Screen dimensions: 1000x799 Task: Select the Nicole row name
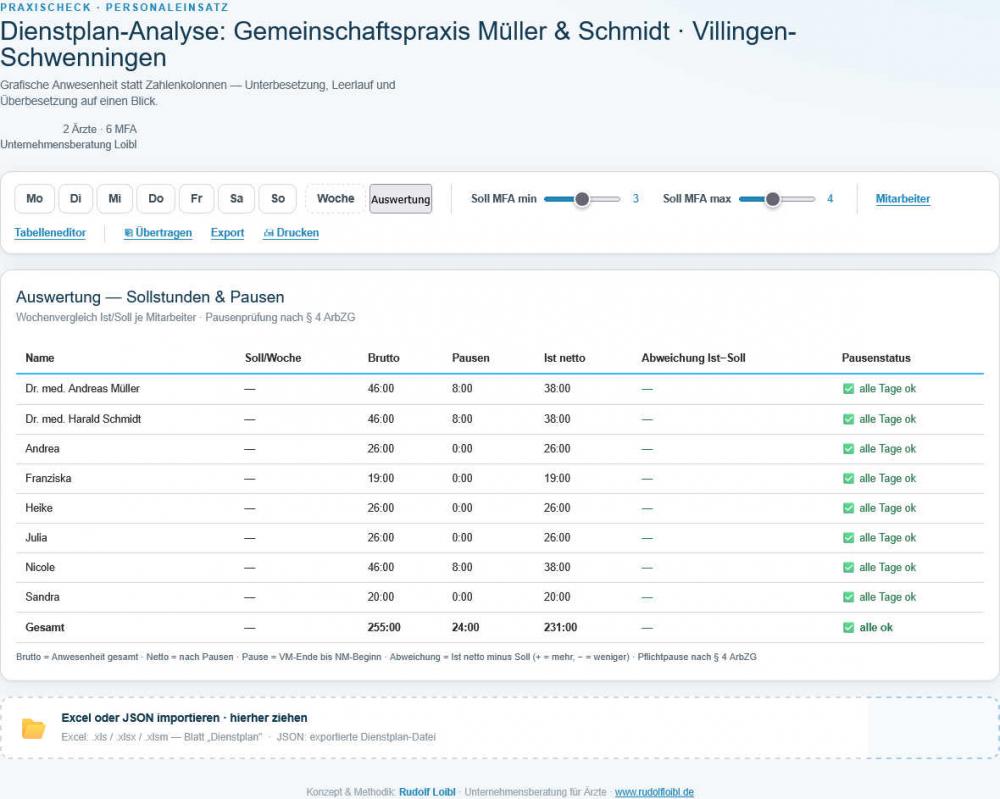(40, 567)
